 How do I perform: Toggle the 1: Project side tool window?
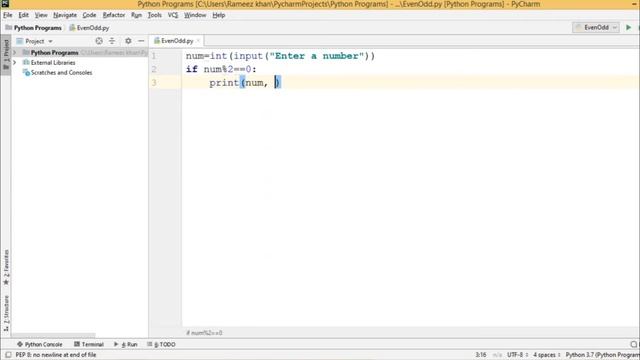[x=6, y=54]
